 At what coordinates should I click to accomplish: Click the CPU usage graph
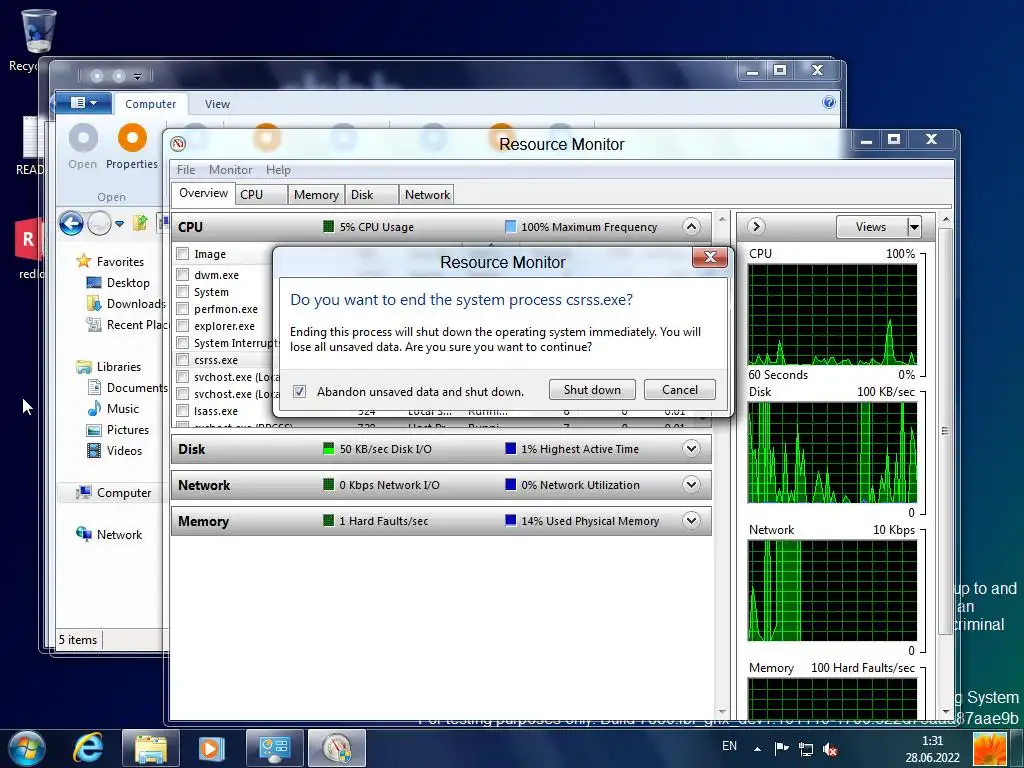tap(832, 315)
